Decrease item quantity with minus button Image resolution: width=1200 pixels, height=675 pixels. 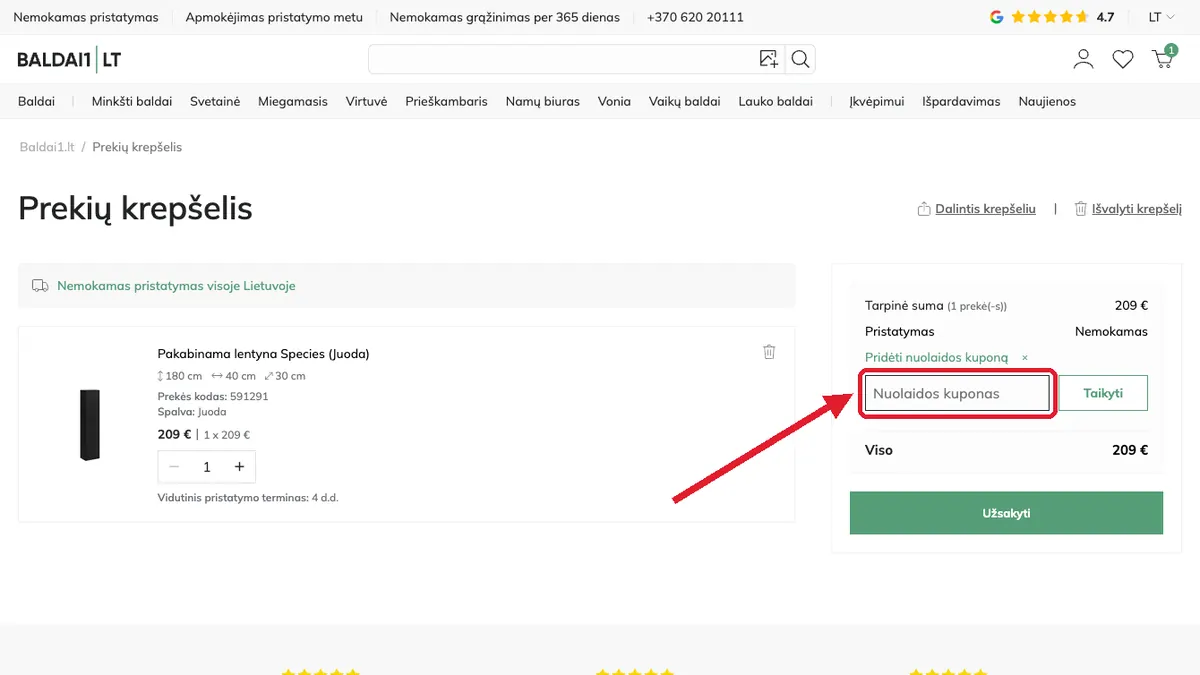click(174, 467)
